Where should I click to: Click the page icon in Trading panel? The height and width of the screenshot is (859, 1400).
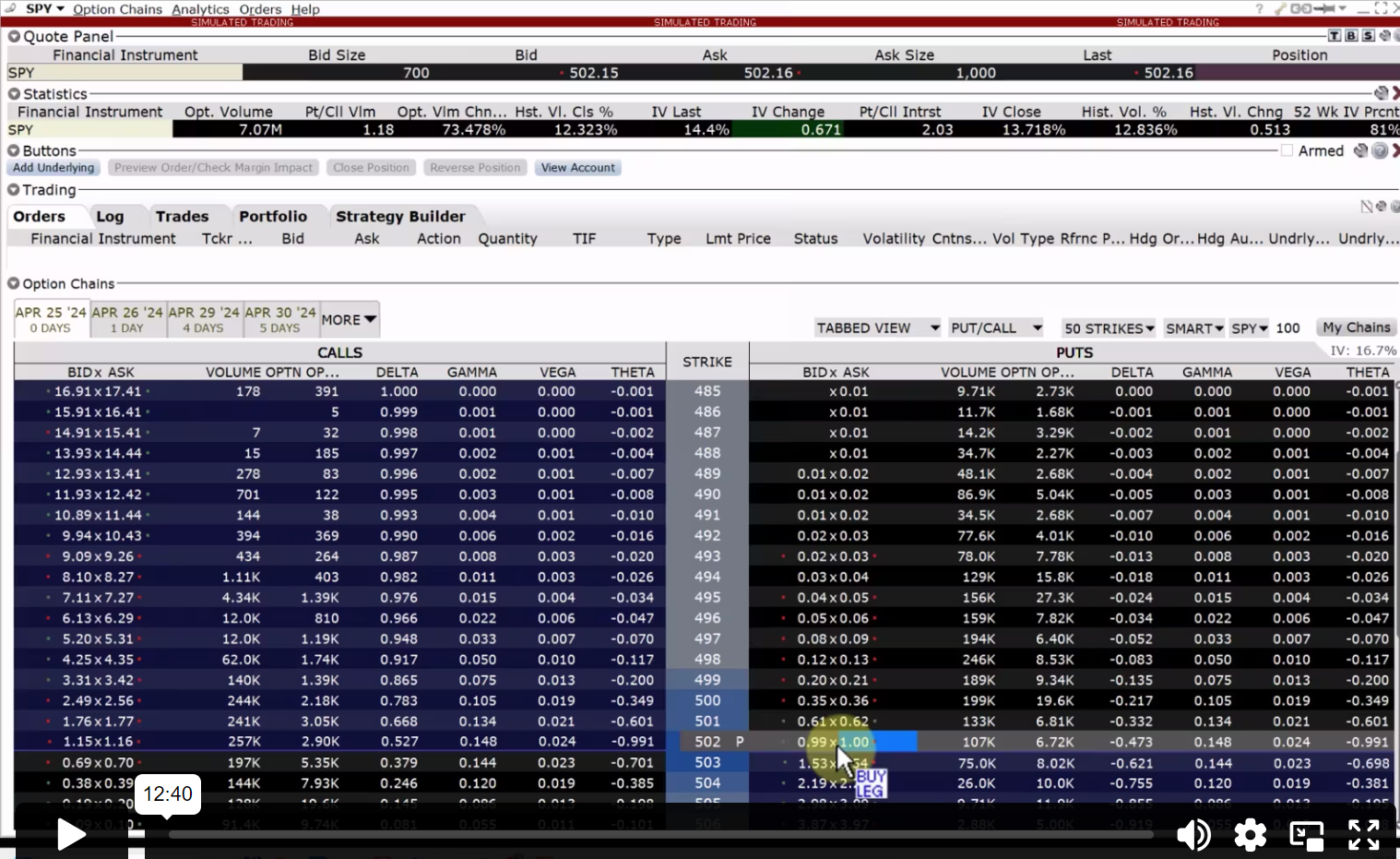[x=1367, y=207]
